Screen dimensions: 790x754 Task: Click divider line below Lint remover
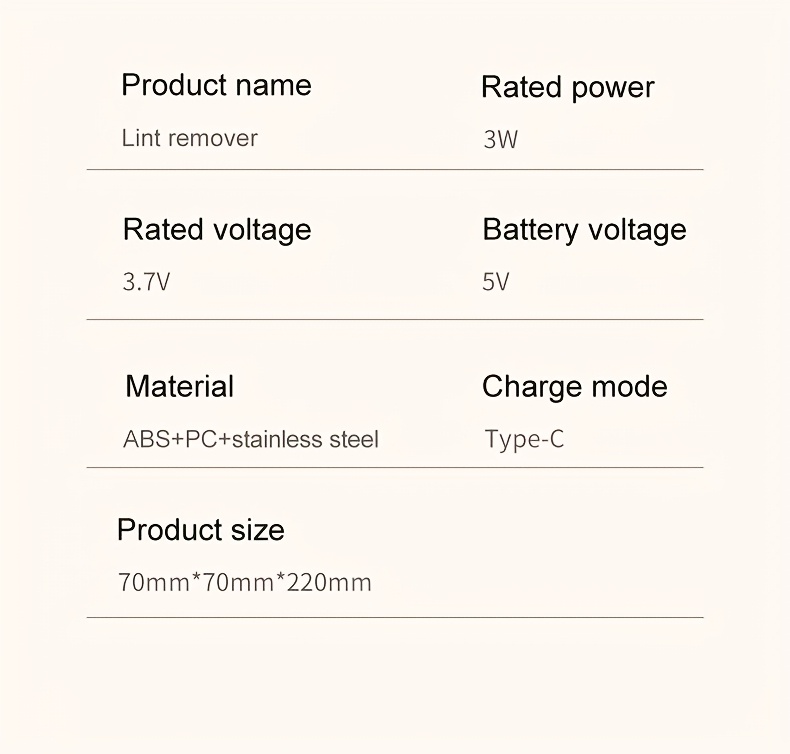pyautogui.click(x=394, y=170)
